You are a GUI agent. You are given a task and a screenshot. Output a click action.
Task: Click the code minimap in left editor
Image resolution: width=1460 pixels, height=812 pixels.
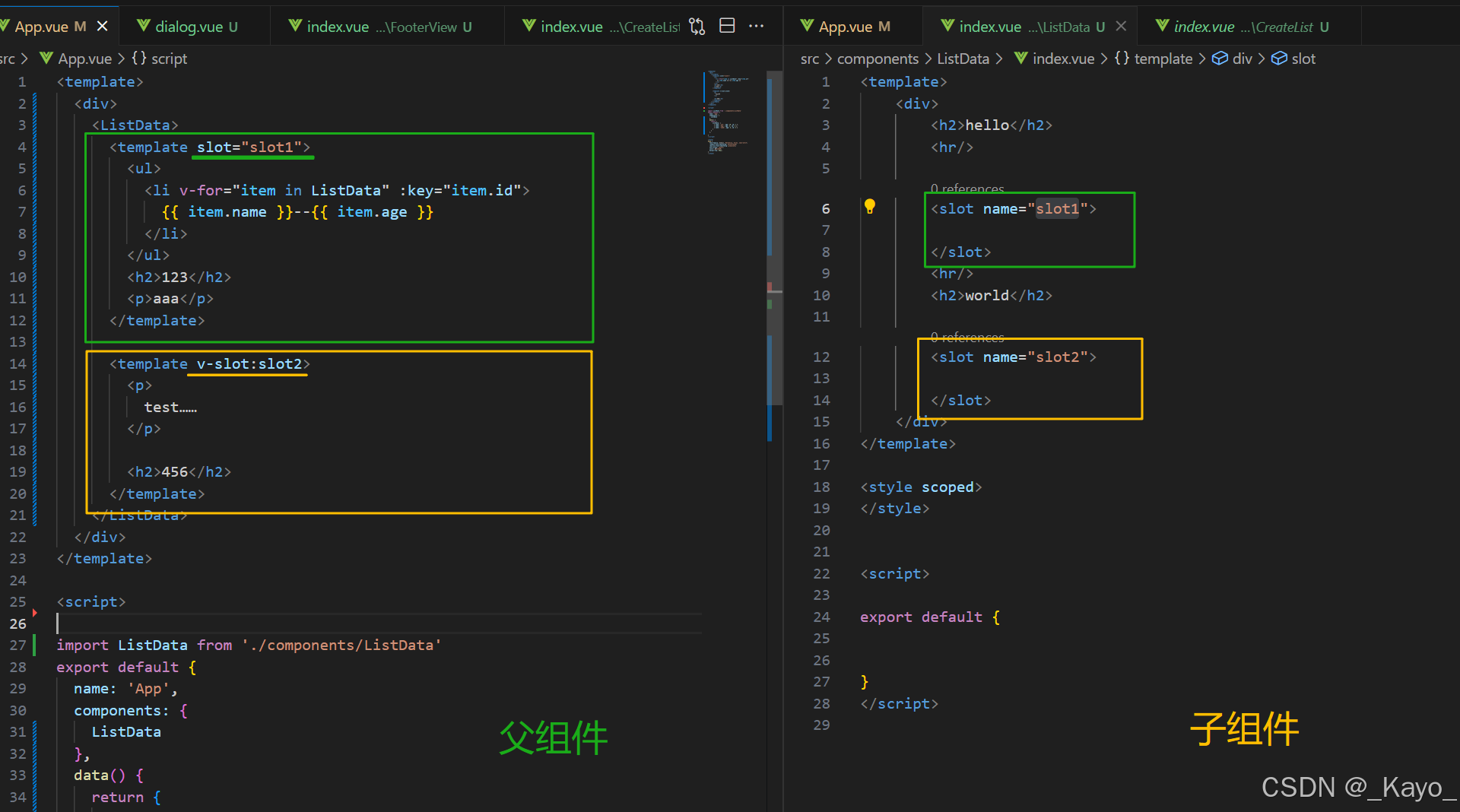click(728, 113)
